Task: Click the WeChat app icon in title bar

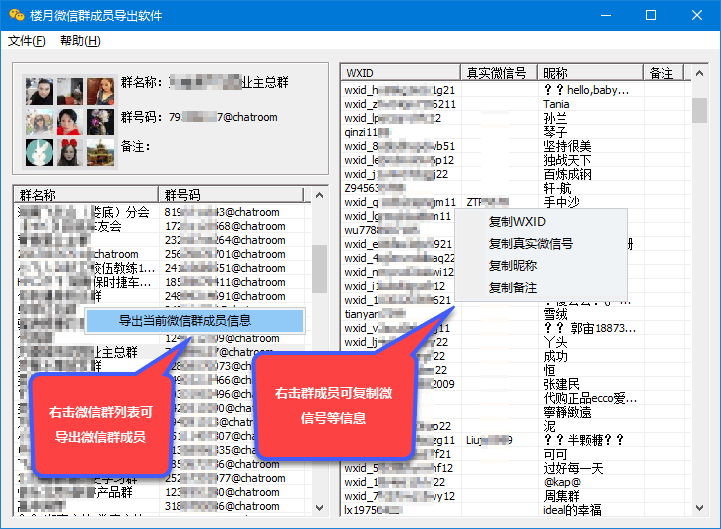Action: click(17, 15)
